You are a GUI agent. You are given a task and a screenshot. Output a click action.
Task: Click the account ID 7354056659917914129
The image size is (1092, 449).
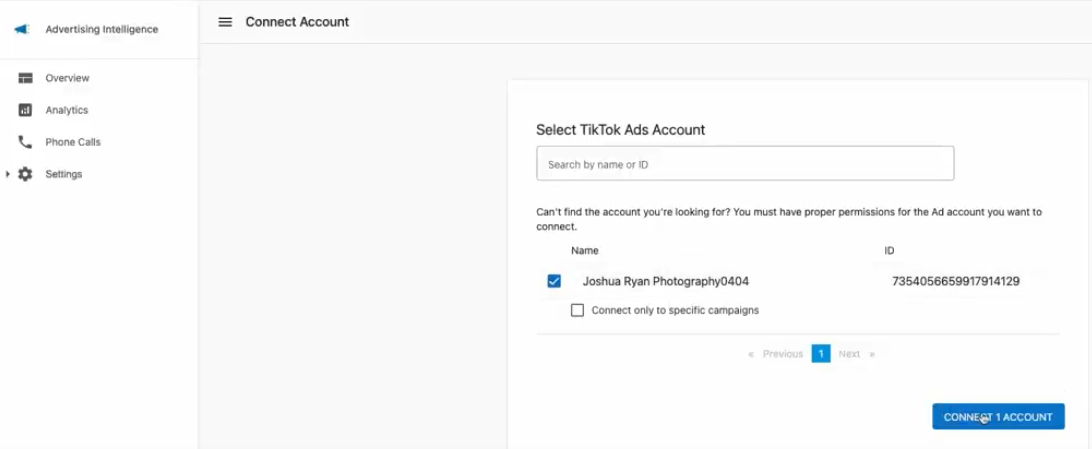[956, 281]
